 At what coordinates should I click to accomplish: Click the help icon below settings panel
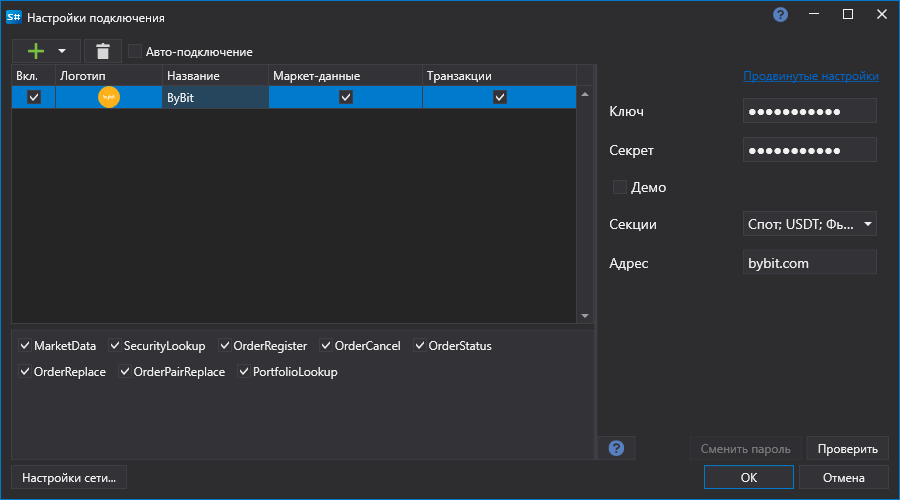tap(616, 448)
